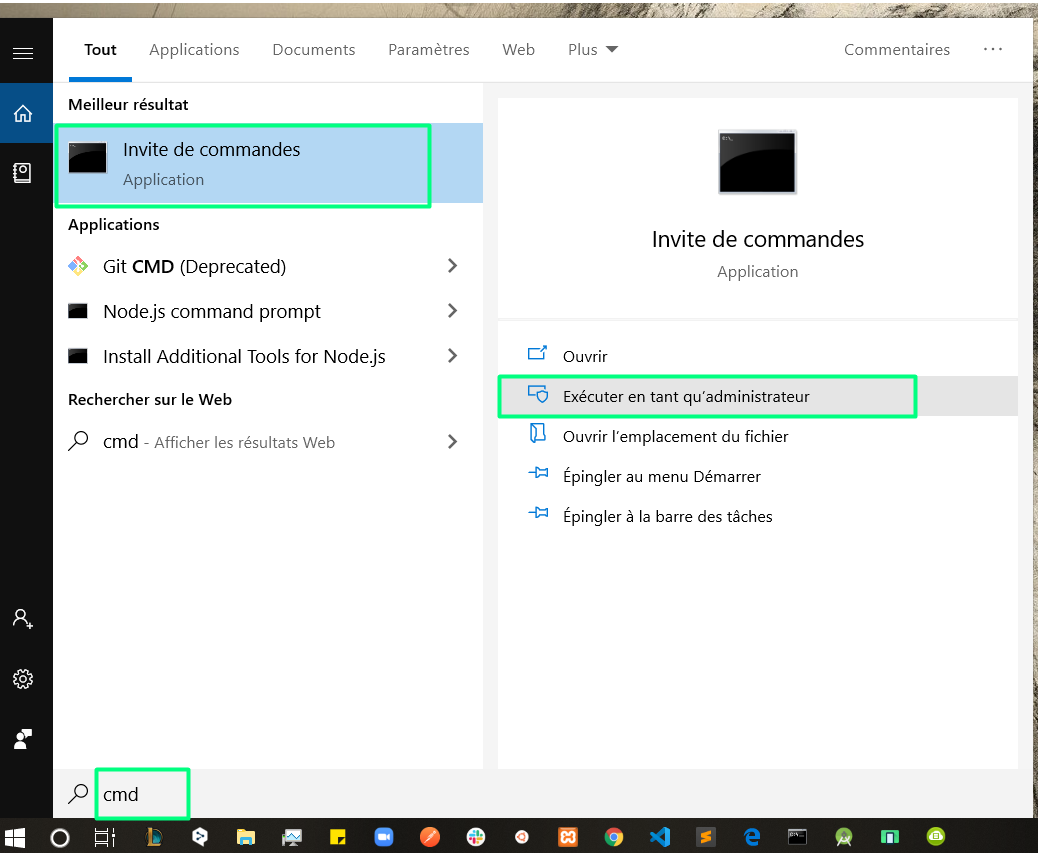
Task: Expand the Plus dropdown in the search filters
Action: pos(592,49)
